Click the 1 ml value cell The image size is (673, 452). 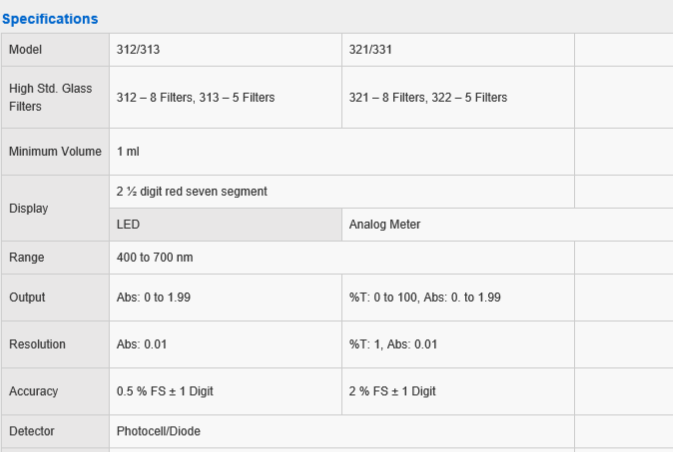[x=342, y=152]
